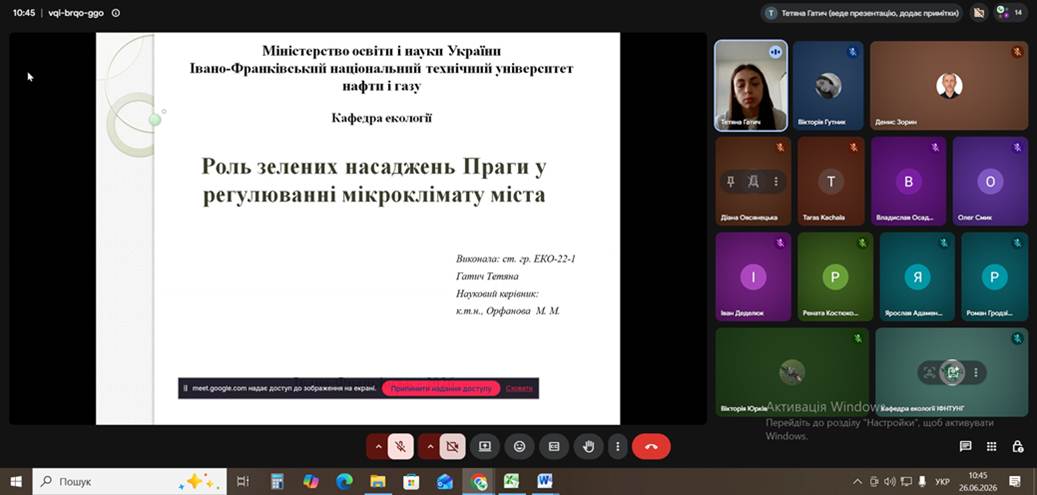Screen dimensions: 1037x495
Task: Open more options on Діана Овсянецька's tile
Action: tap(776, 181)
